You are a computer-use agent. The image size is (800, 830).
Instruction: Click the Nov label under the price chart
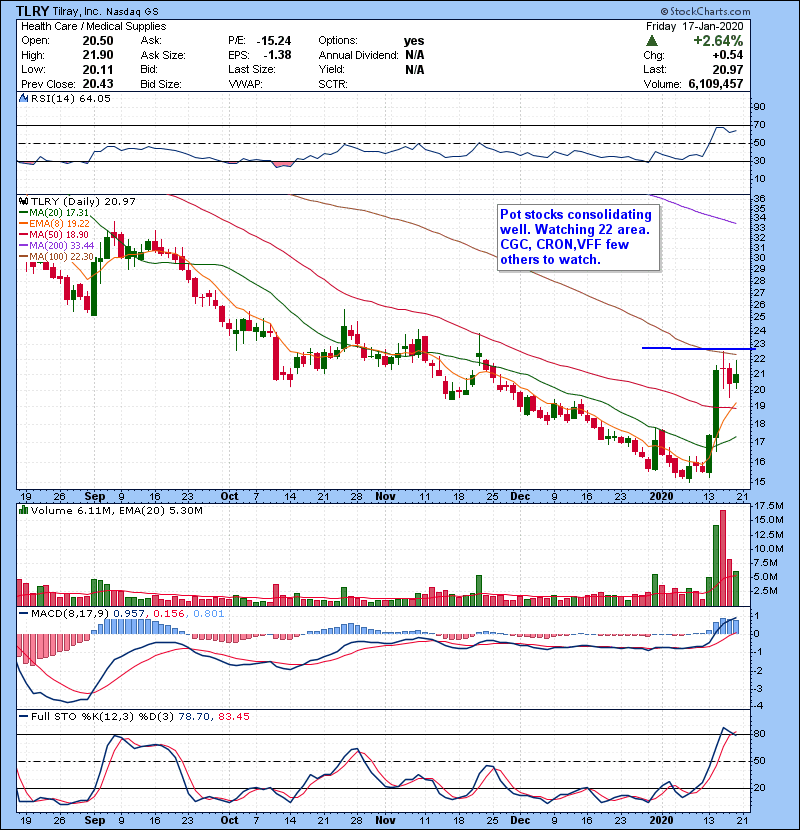[x=385, y=497]
